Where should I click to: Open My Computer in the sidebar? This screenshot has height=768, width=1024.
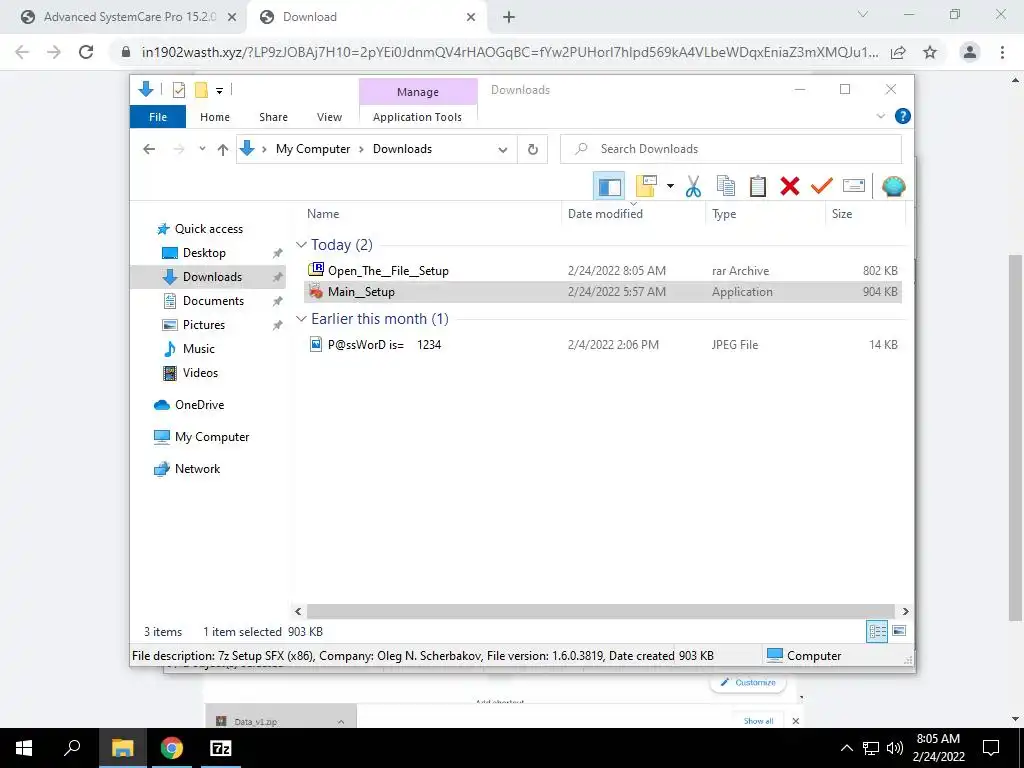click(212, 437)
